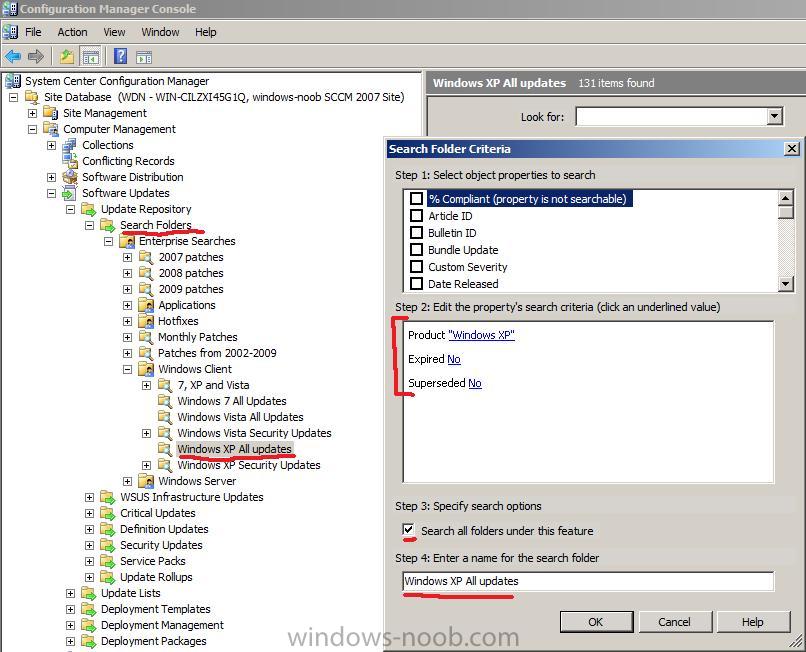Click the Update Repository folder icon
The width and height of the screenshot is (806, 652).
tap(88, 209)
